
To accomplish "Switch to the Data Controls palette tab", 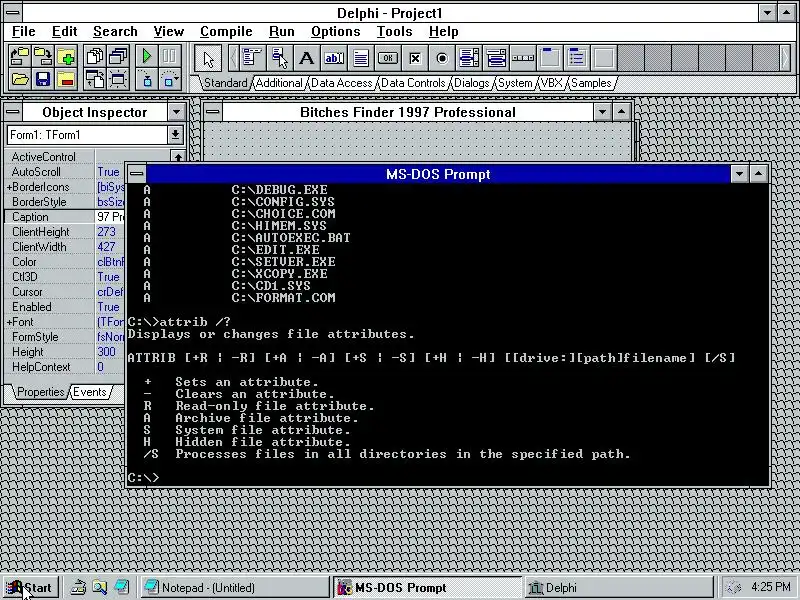I will click(413, 83).
